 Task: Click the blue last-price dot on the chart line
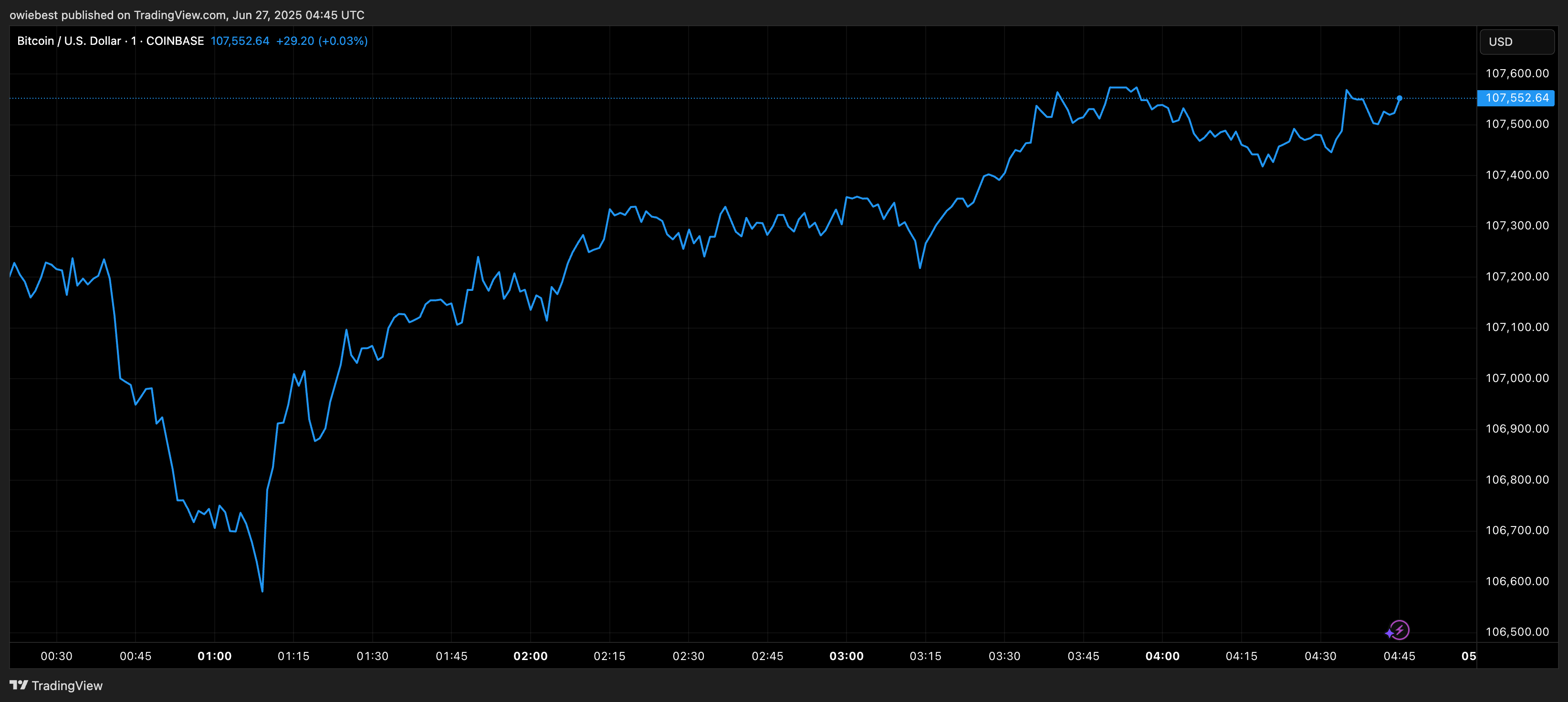tap(1400, 98)
